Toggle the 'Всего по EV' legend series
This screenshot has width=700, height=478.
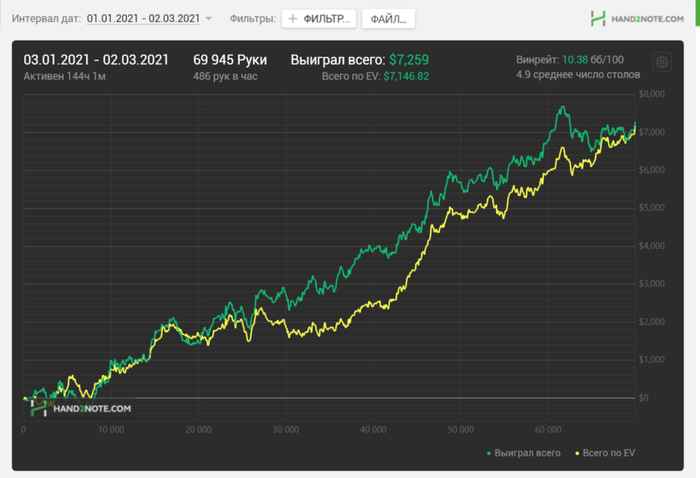605,453
